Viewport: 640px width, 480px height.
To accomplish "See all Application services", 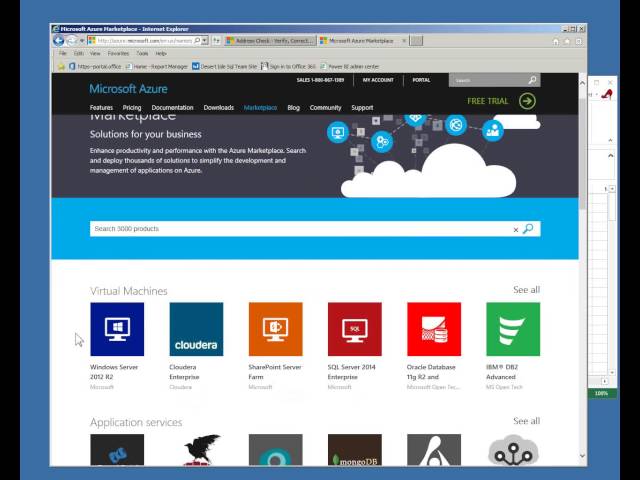I will point(527,421).
